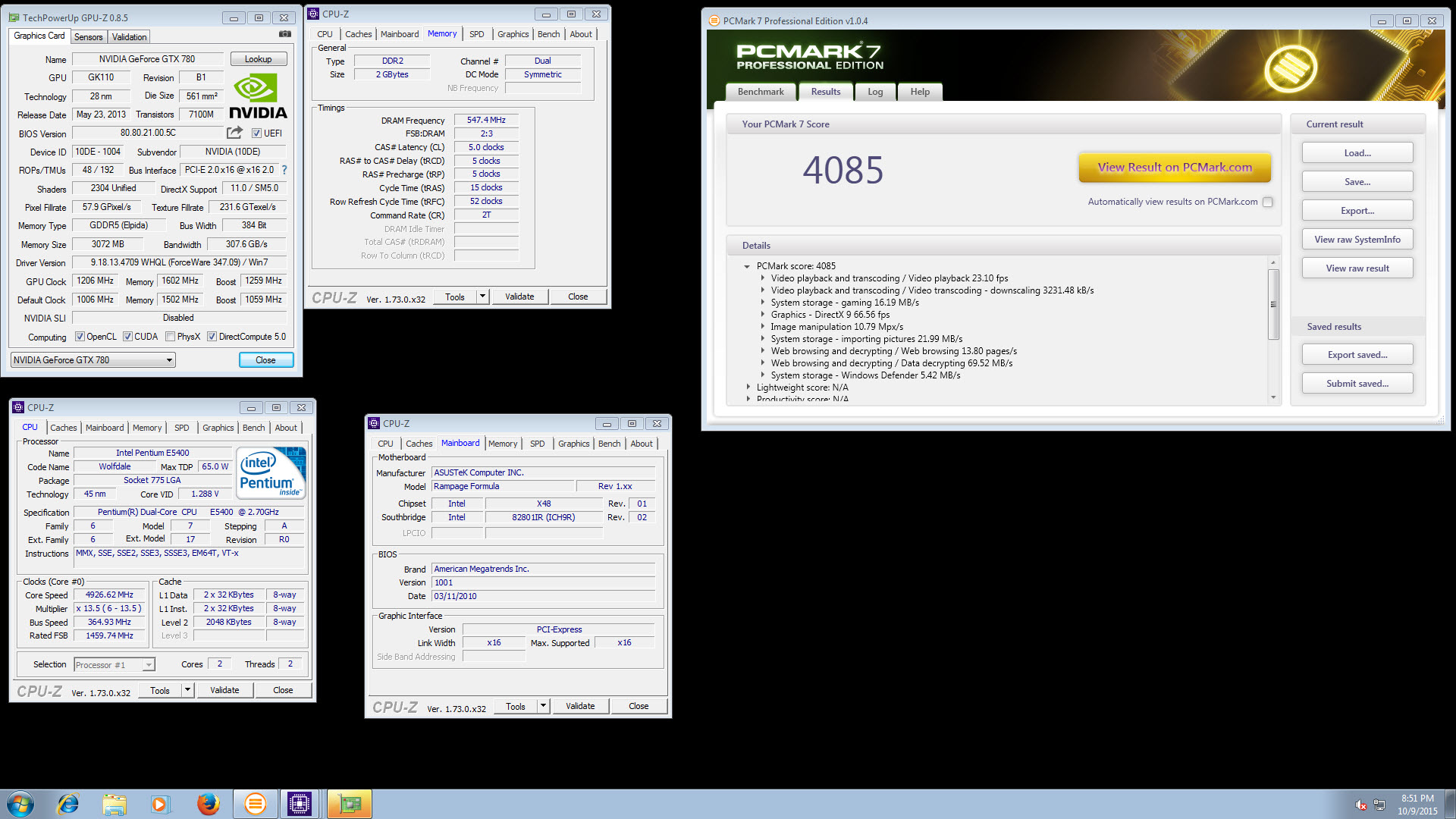1456x819 pixels.
Task: Click the Core Speed 4926.62 MHz field
Action: 109,595
